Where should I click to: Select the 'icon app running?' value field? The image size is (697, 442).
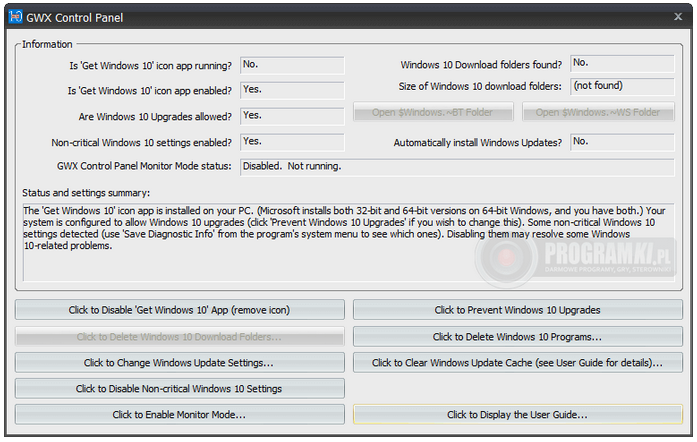292,65
